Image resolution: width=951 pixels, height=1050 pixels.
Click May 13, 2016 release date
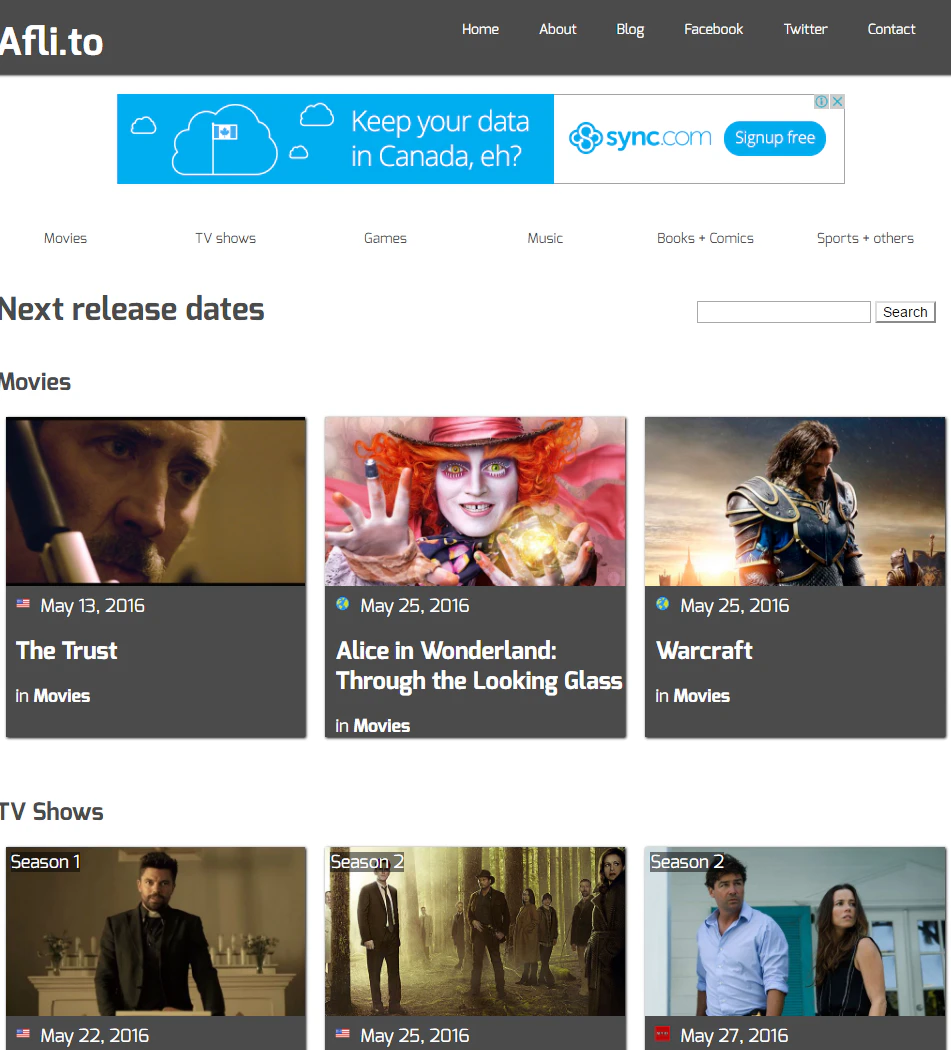click(x=92, y=605)
